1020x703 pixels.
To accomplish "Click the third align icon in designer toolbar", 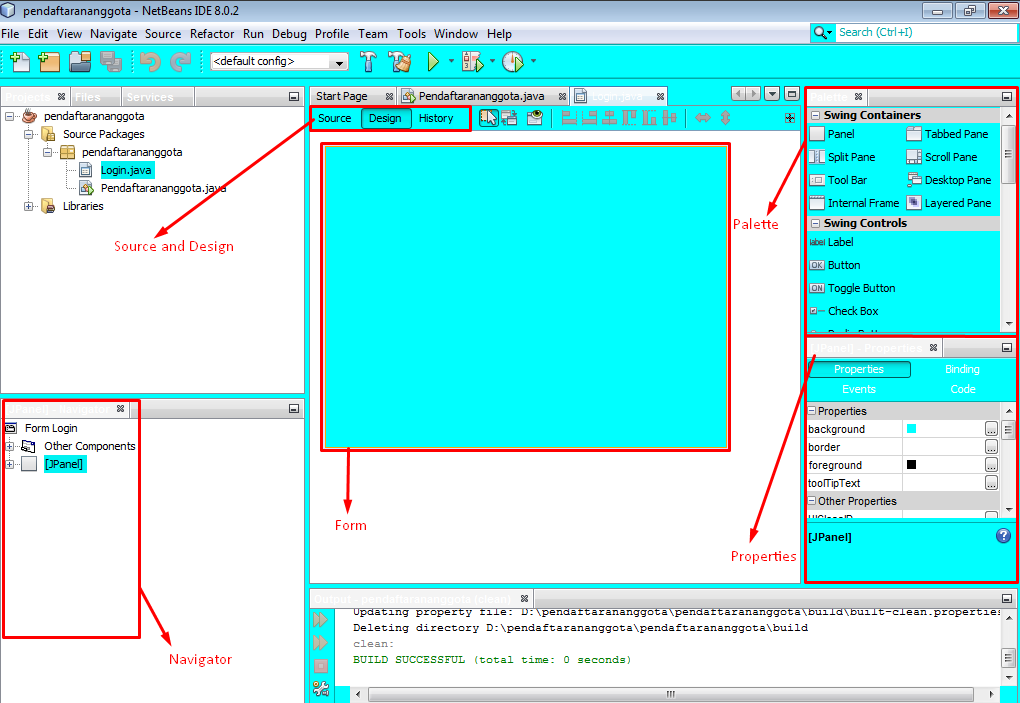I will 610,118.
